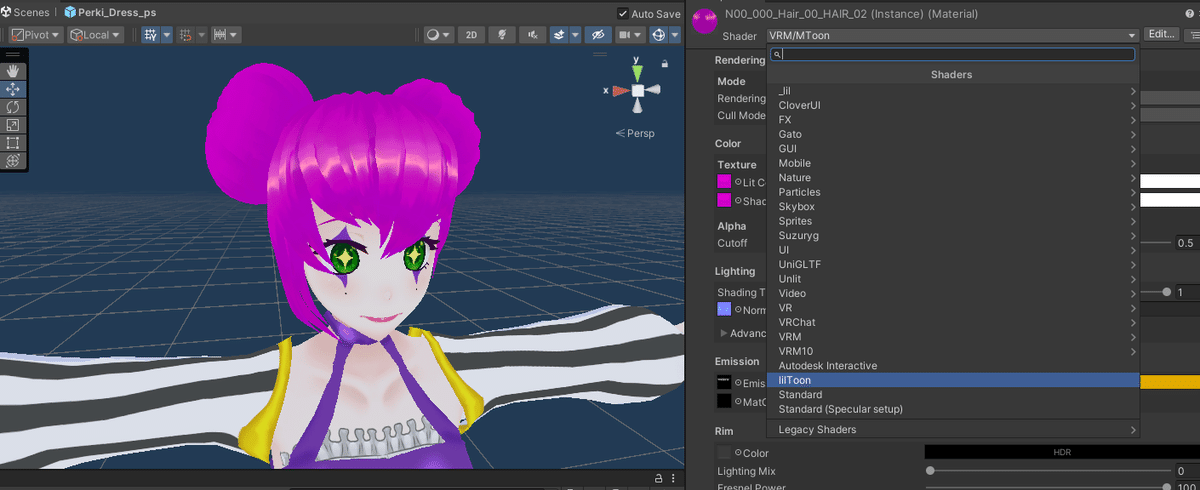Select the lilToon shader
Screen dimensions: 1200x490
pos(953,380)
